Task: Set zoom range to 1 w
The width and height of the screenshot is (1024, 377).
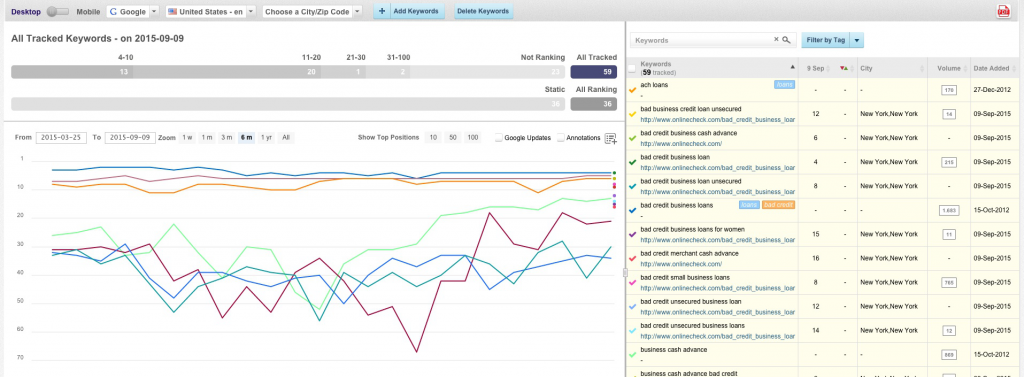Action: point(187,137)
